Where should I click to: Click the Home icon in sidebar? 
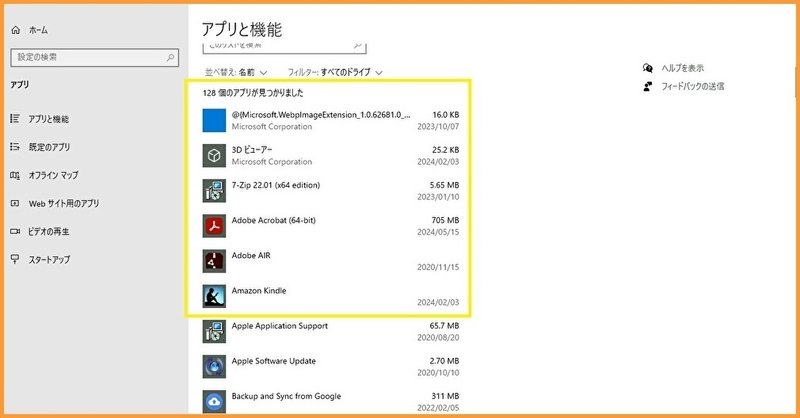[16, 30]
